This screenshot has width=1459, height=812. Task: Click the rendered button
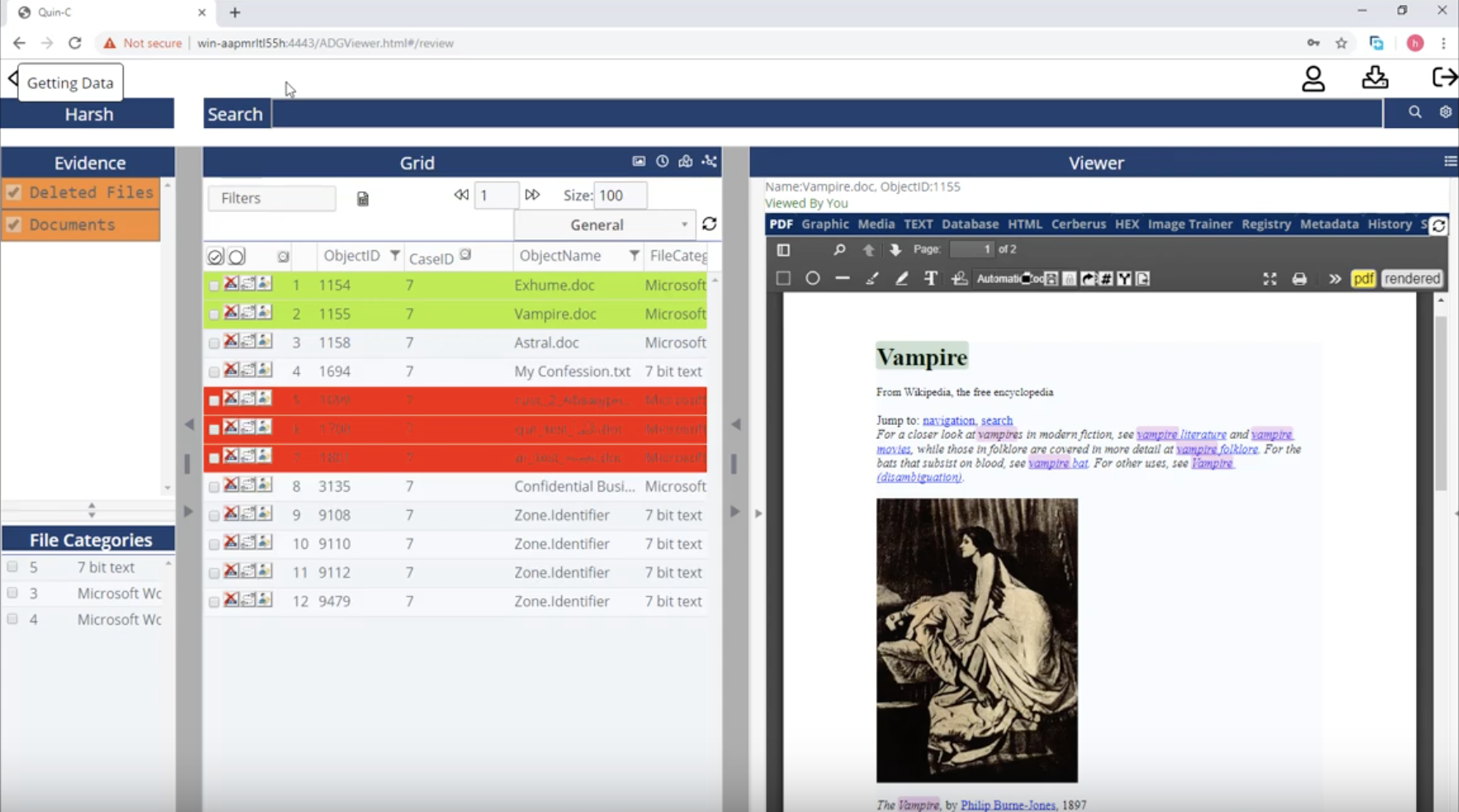1412,279
